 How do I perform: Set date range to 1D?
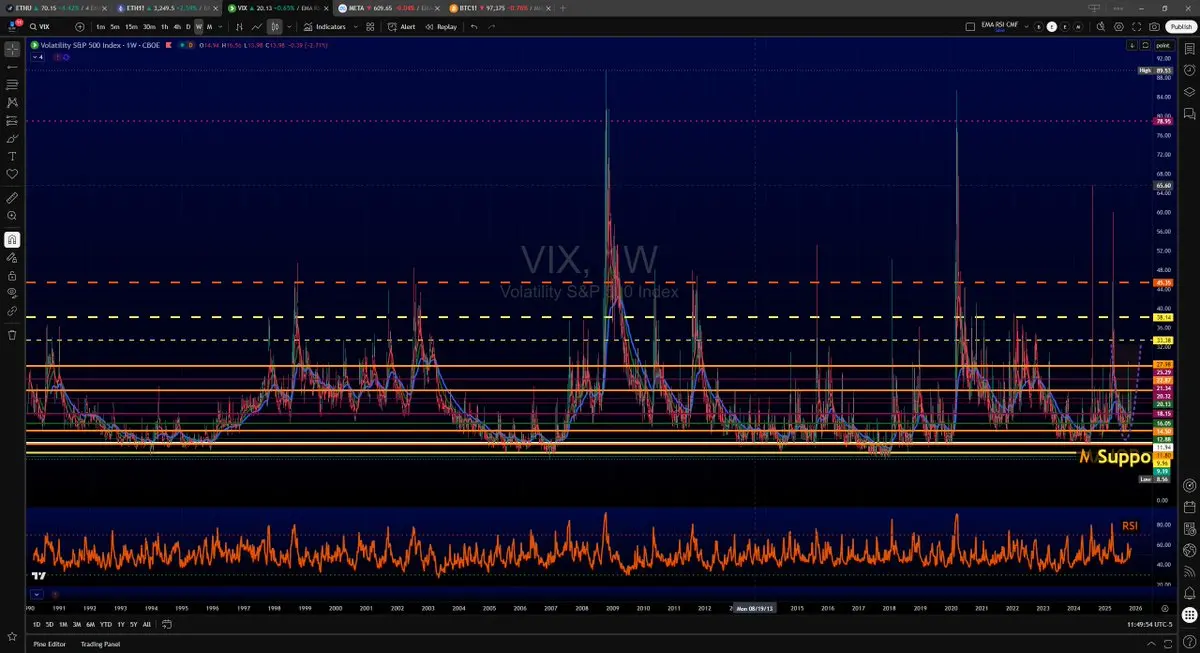click(x=36, y=624)
